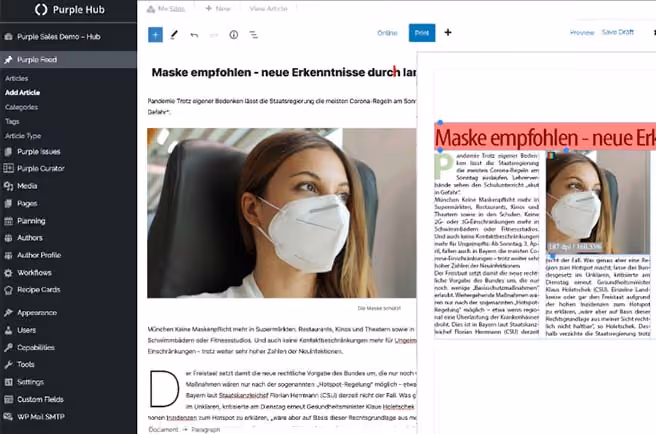Click the Appearance brush icon

pos(8,313)
